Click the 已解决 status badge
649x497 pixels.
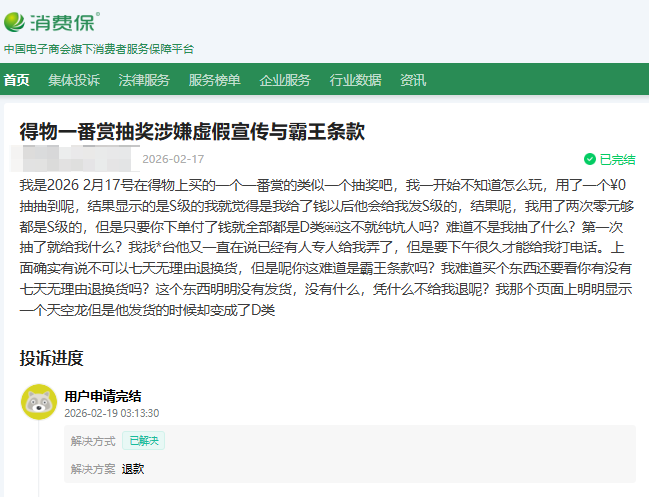(x=143, y=441)
